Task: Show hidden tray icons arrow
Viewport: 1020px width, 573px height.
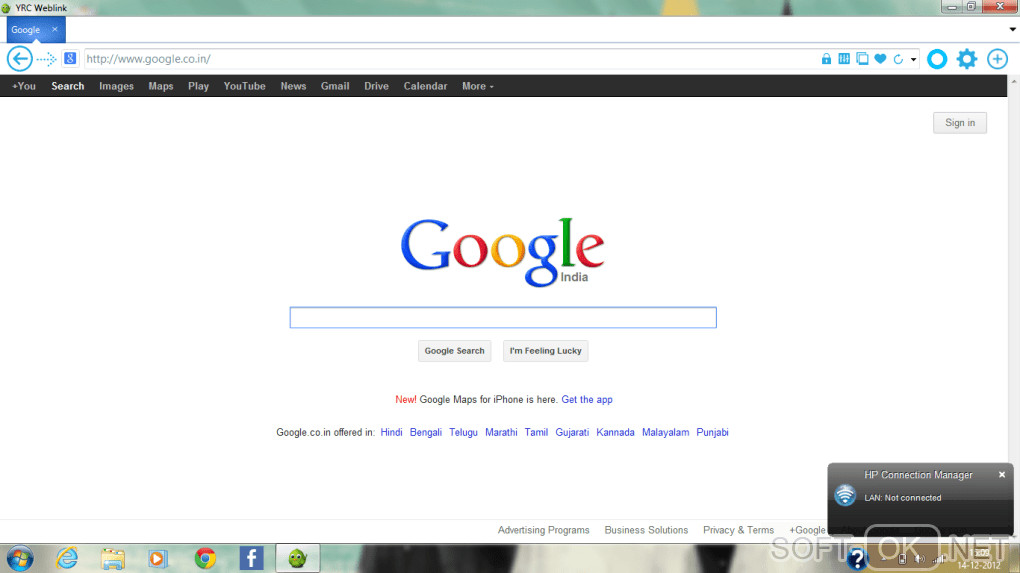Action: pyautogui.click(x=883, y=559)
